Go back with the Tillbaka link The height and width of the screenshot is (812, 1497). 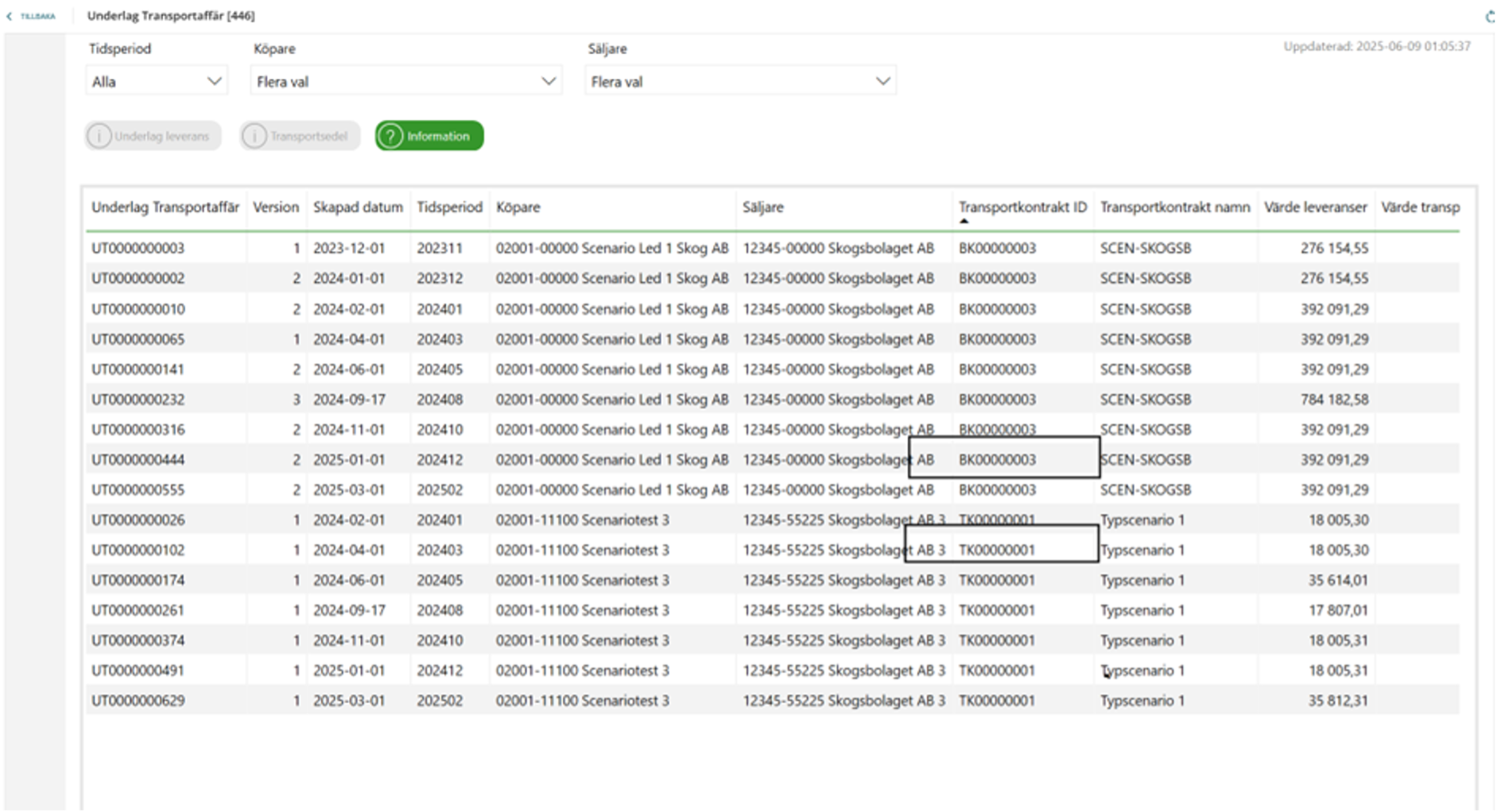tap(32, 16)
